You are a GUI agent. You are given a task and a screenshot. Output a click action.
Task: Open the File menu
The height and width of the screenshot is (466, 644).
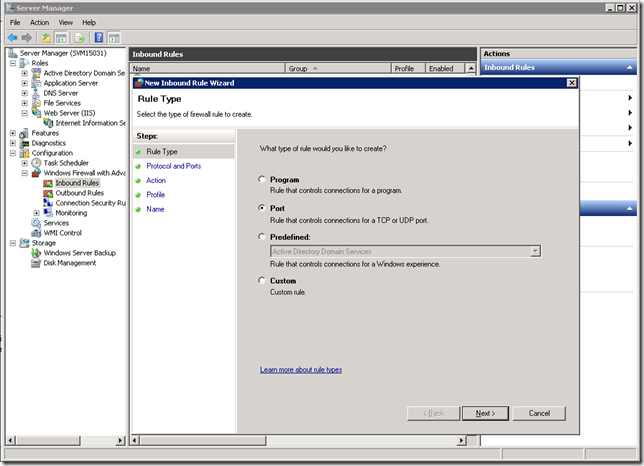(x=15, y=23)
